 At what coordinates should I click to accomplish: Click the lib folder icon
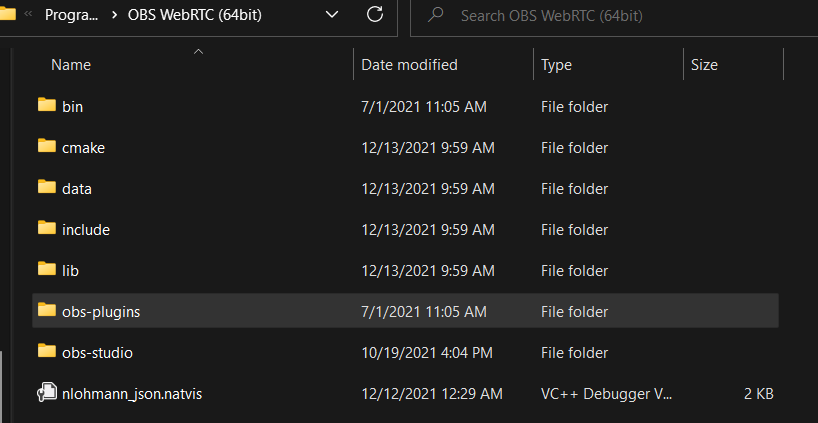[x=46, y=269]
